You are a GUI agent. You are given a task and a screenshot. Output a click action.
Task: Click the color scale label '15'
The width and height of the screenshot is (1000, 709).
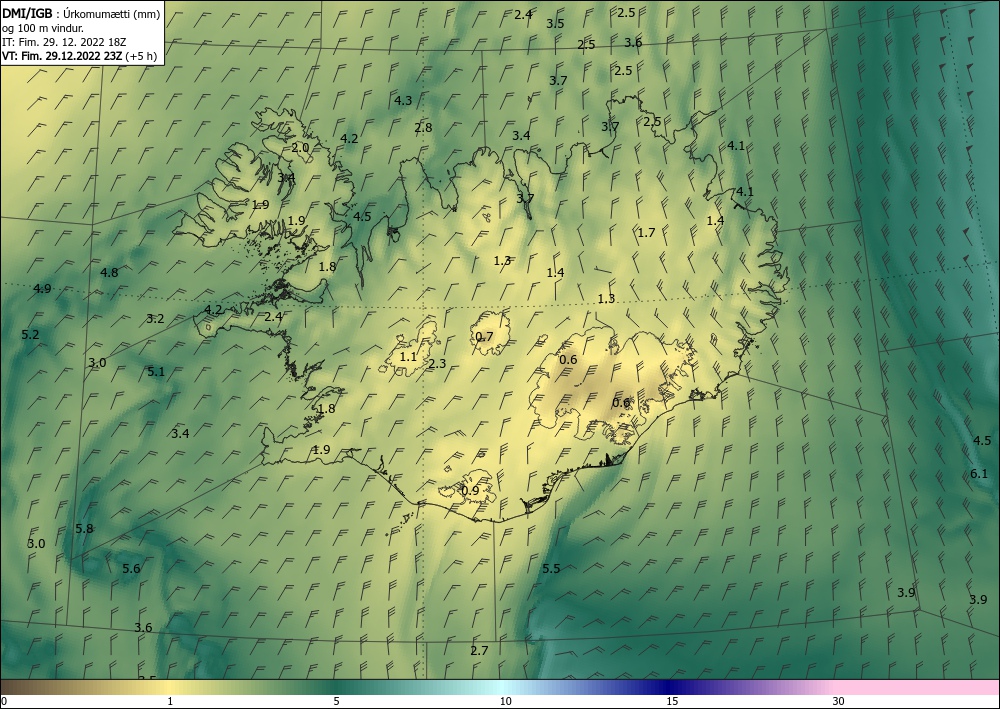click(672, 702)
